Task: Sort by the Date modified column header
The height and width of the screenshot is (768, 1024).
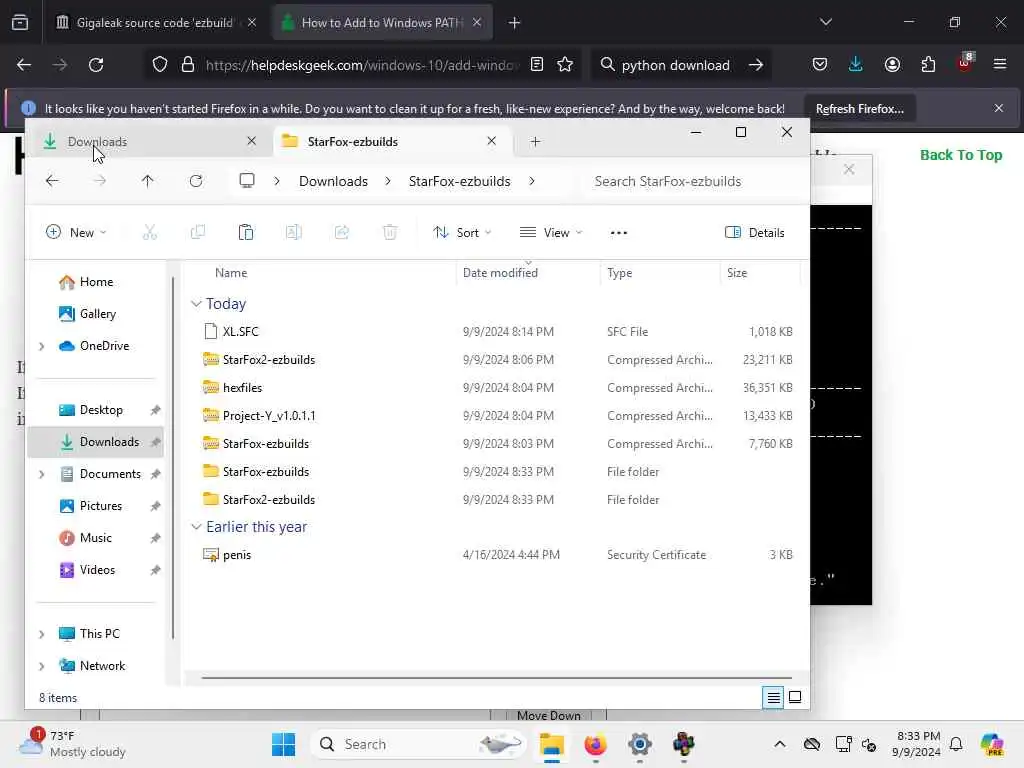Action: point(500,273)
